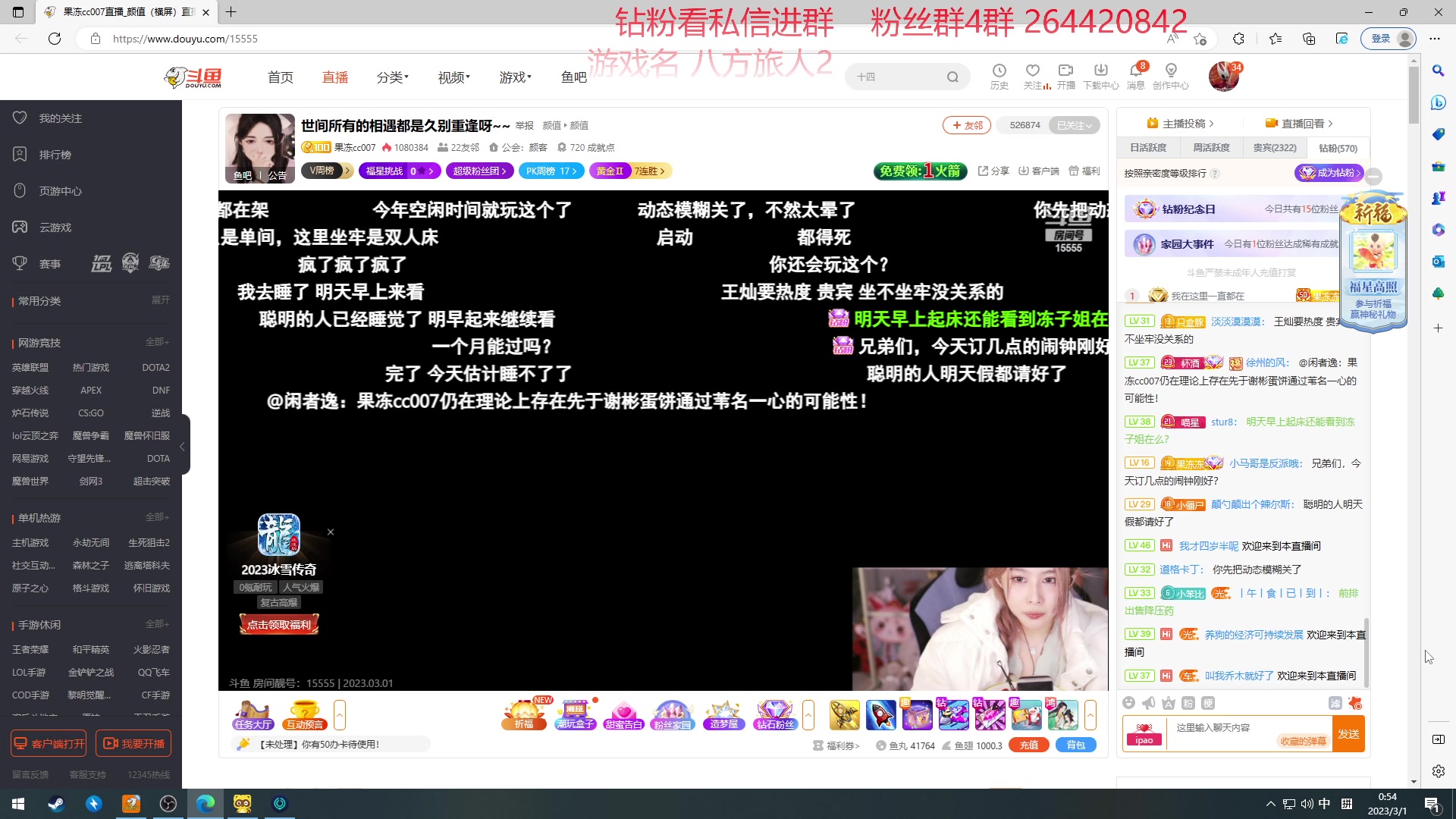The width and height of the screenshot is (1456, 819).
Task: Open the 鱼吧 menu item
Action: point(573,76)
